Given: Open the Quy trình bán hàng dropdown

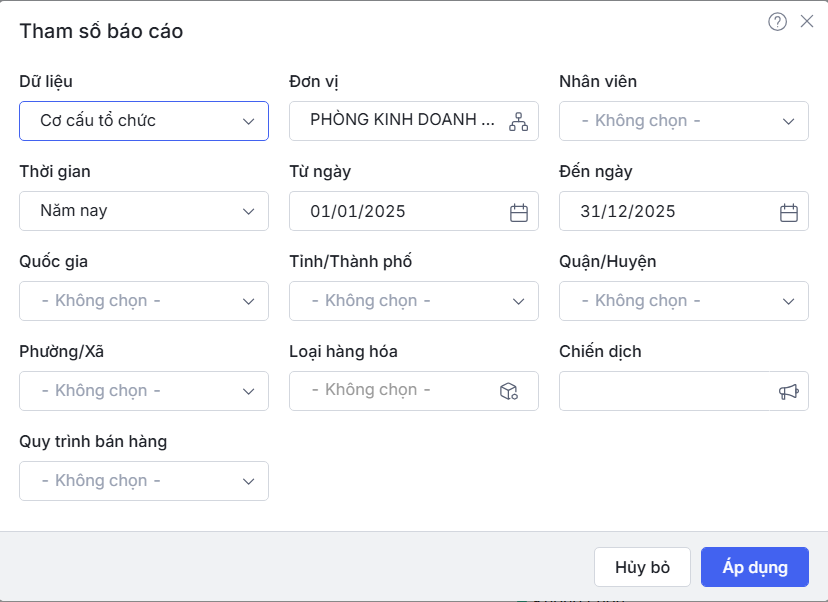Looking at the screenshot, I should click(144, 481).
